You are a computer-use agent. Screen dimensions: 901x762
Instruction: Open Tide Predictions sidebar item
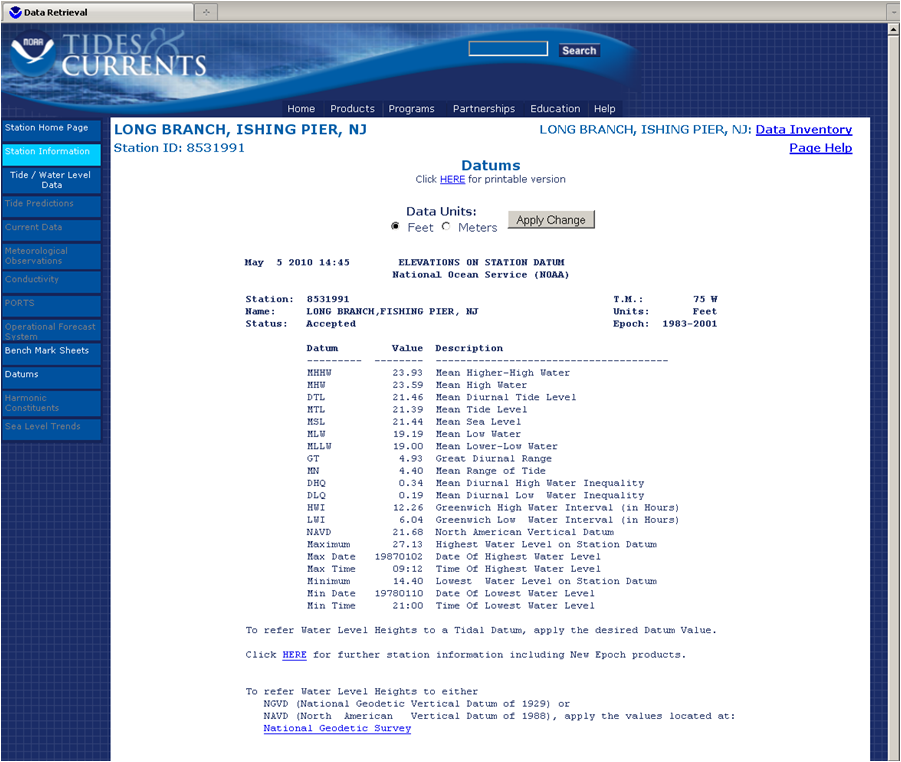51,206
